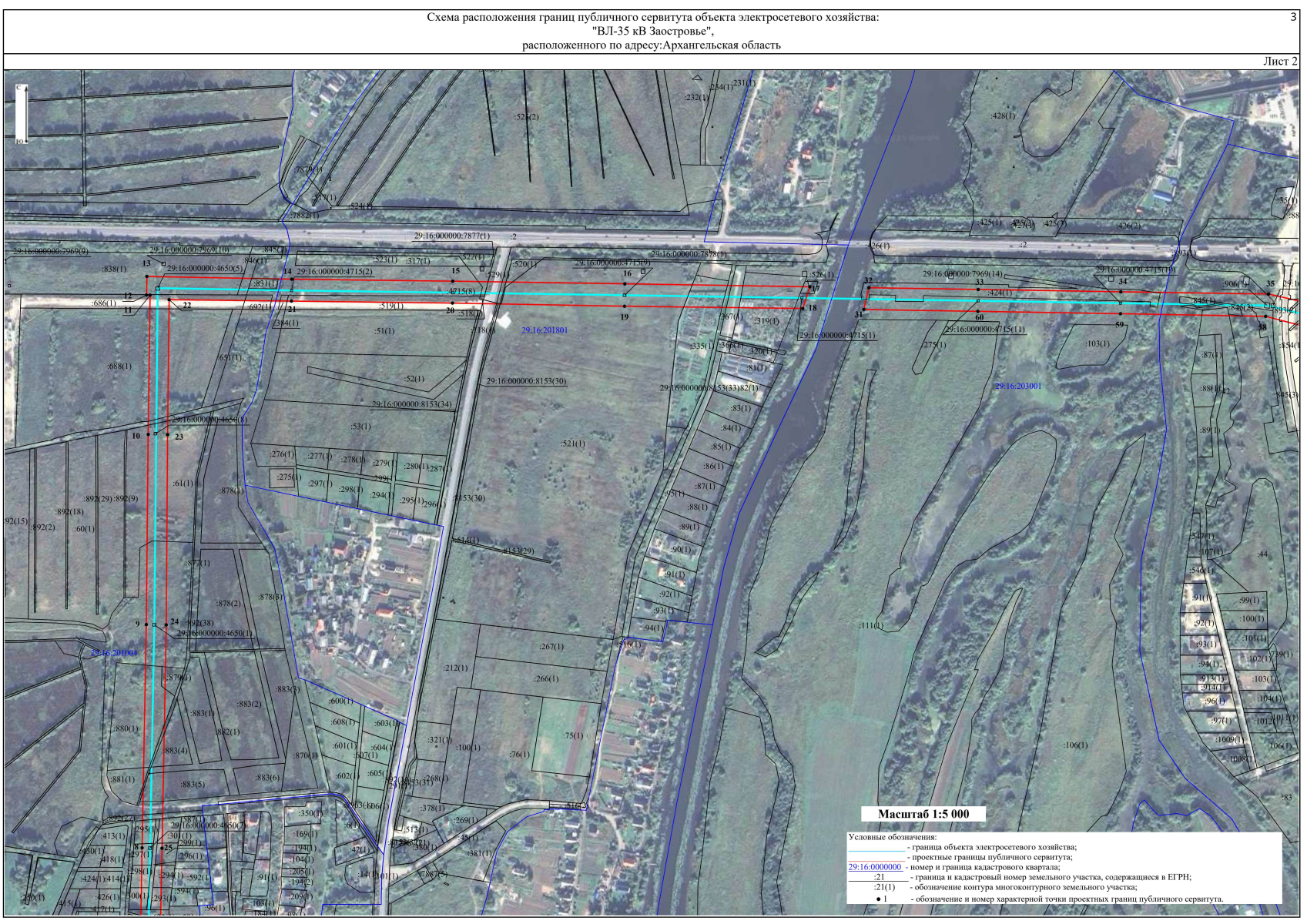Click boundary point marker 13
1307x924 pixels.
[147, 276]
